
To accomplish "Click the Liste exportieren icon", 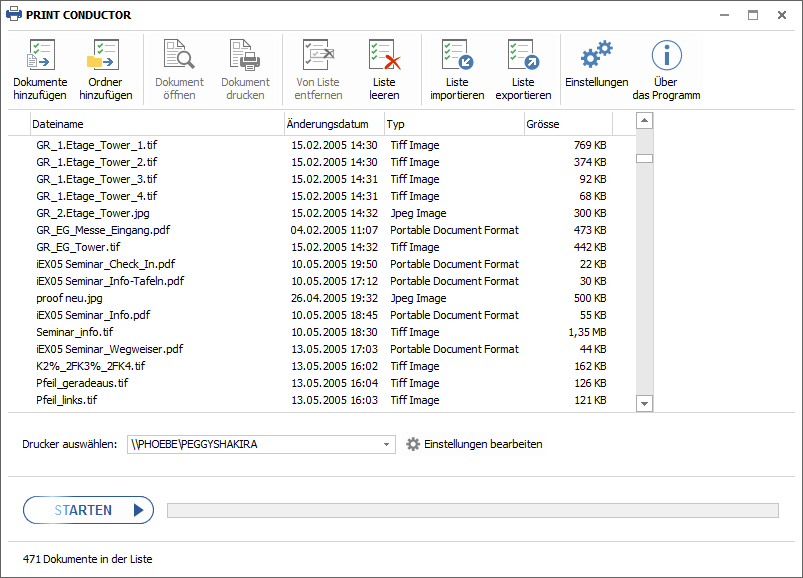I will click(523, 55).
